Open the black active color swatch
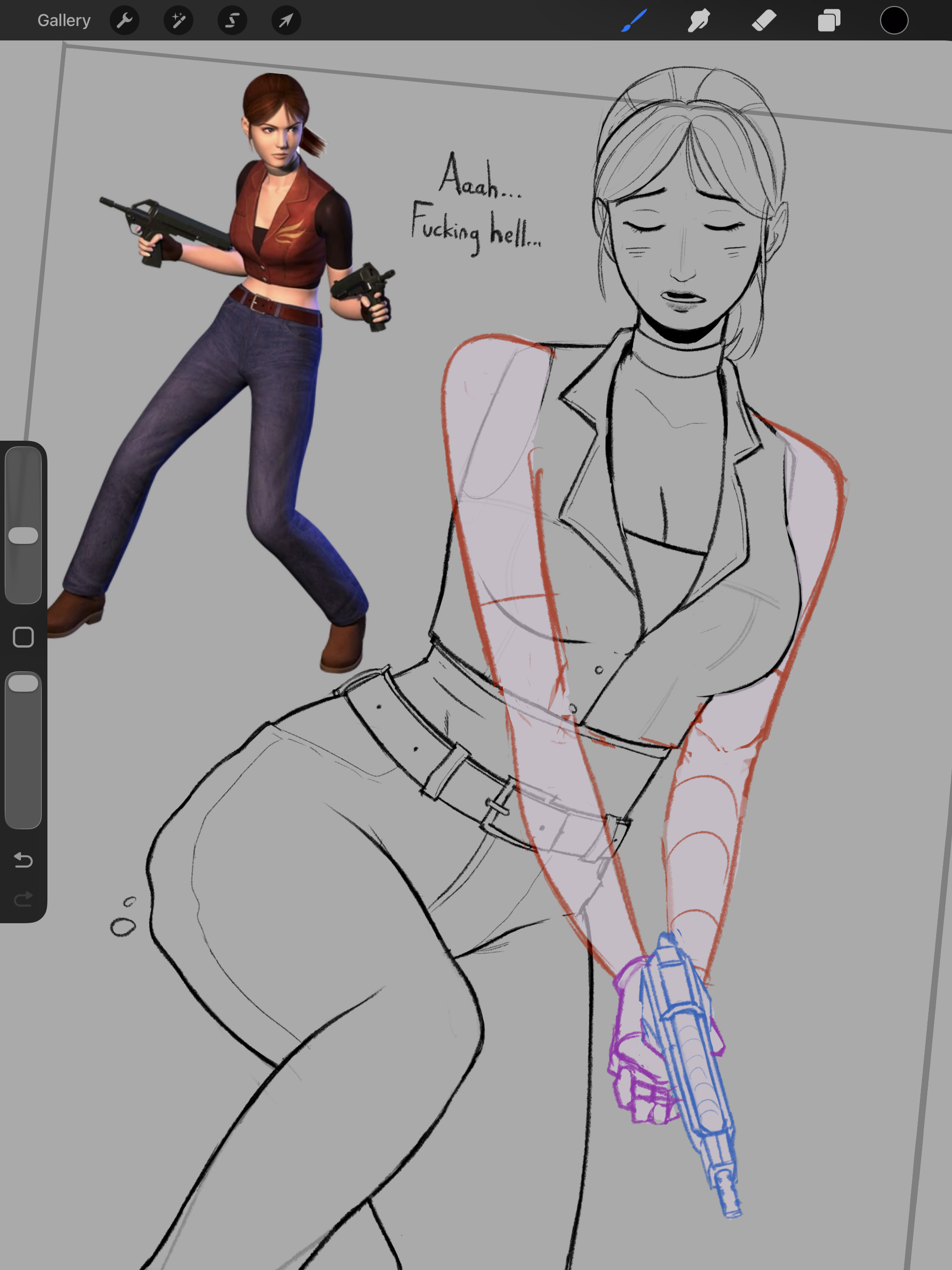Image resolution: width=952 pixels, height=1270 pixels. click(x=894, y=20)
